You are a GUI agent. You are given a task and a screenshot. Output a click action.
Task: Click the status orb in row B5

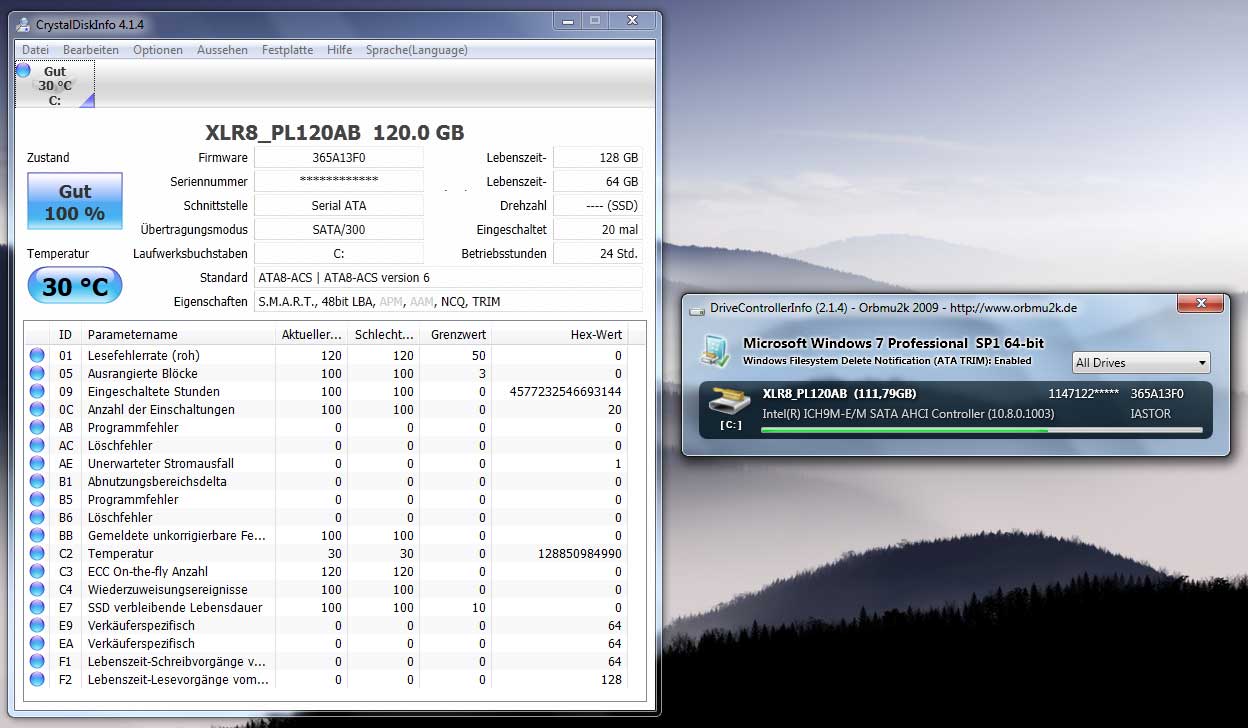click(x=37, y=499)
